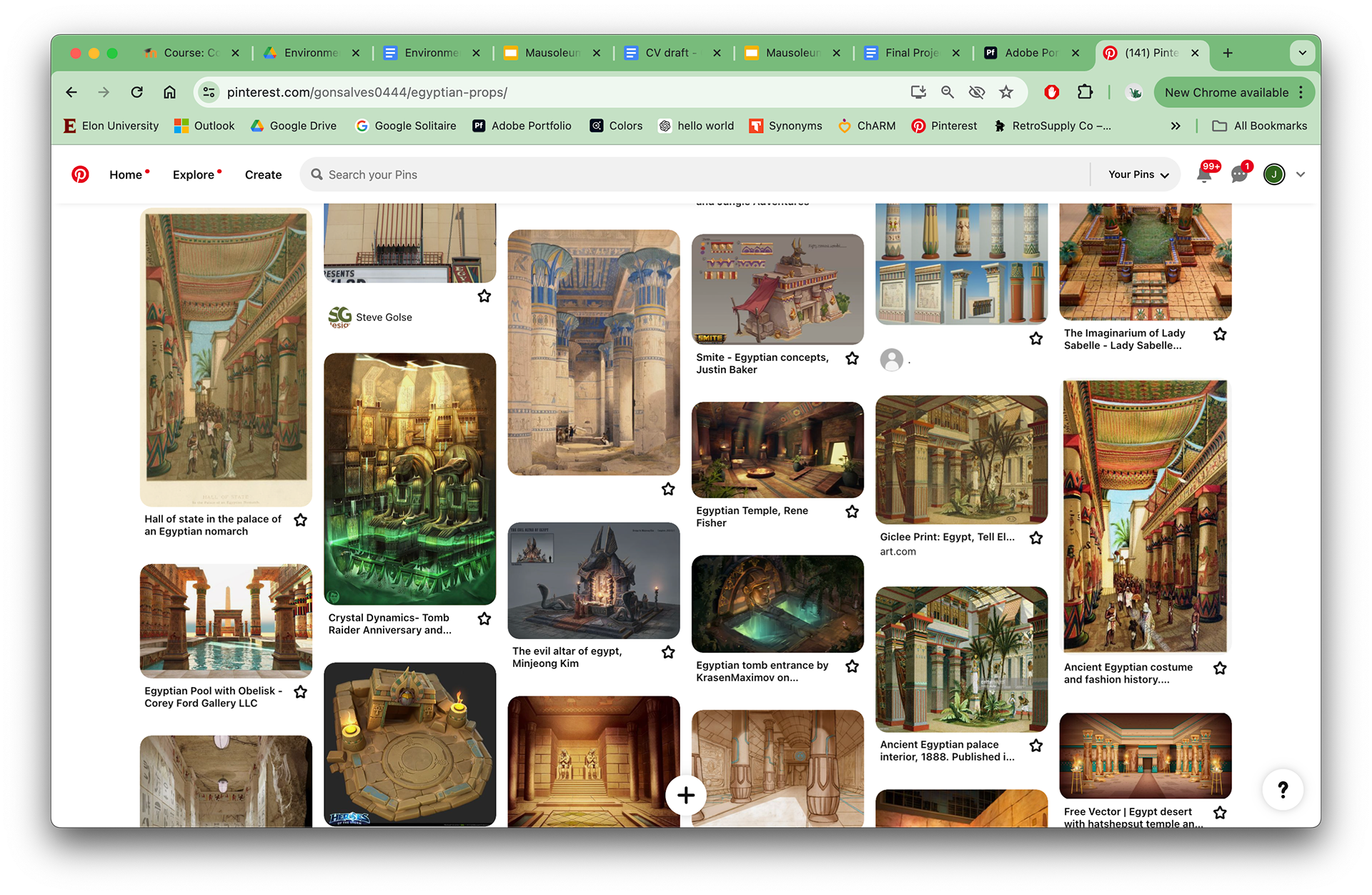Open the Hall of state pin image
The width and height of the screenshot is (1372, 895).
click(226, 357)
